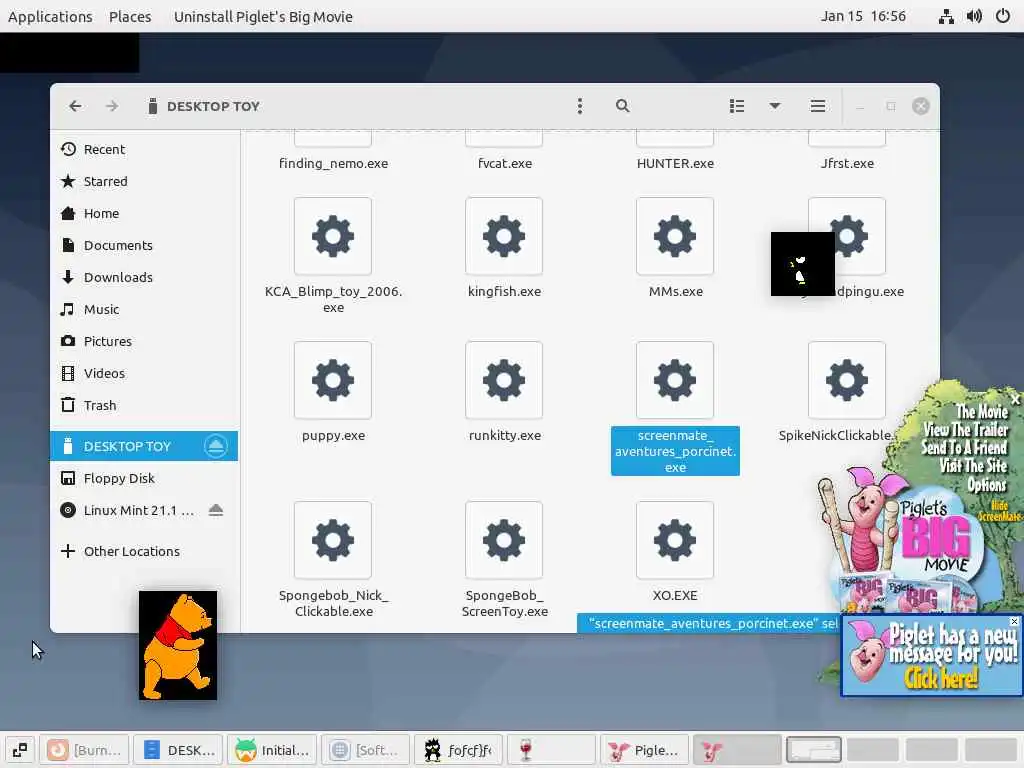The width and height of the screenshot is (1024, 768).
Task: Go back using the back arrow
Action: (x=75, y=106)
